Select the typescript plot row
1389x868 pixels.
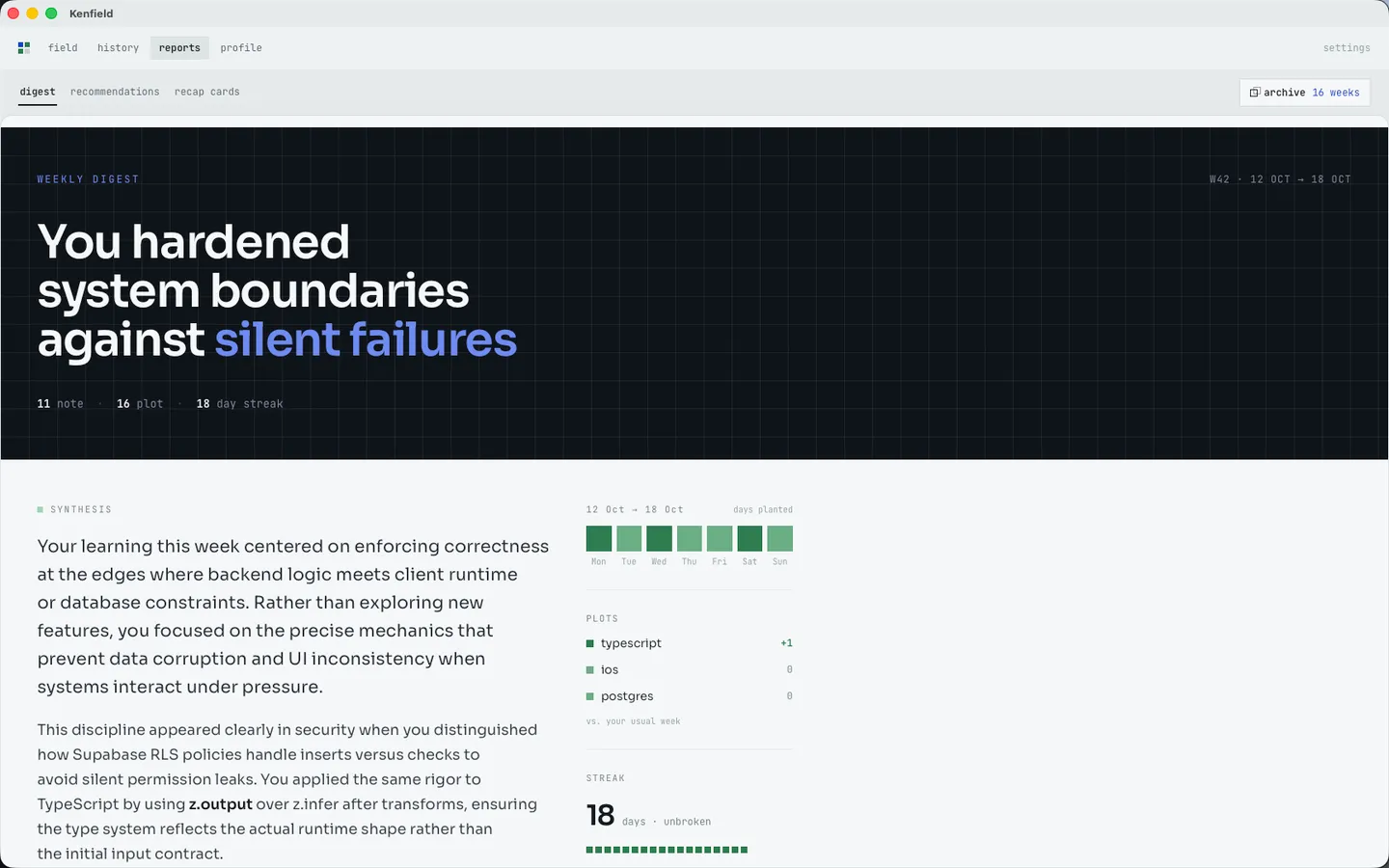(x=690, y=643)
